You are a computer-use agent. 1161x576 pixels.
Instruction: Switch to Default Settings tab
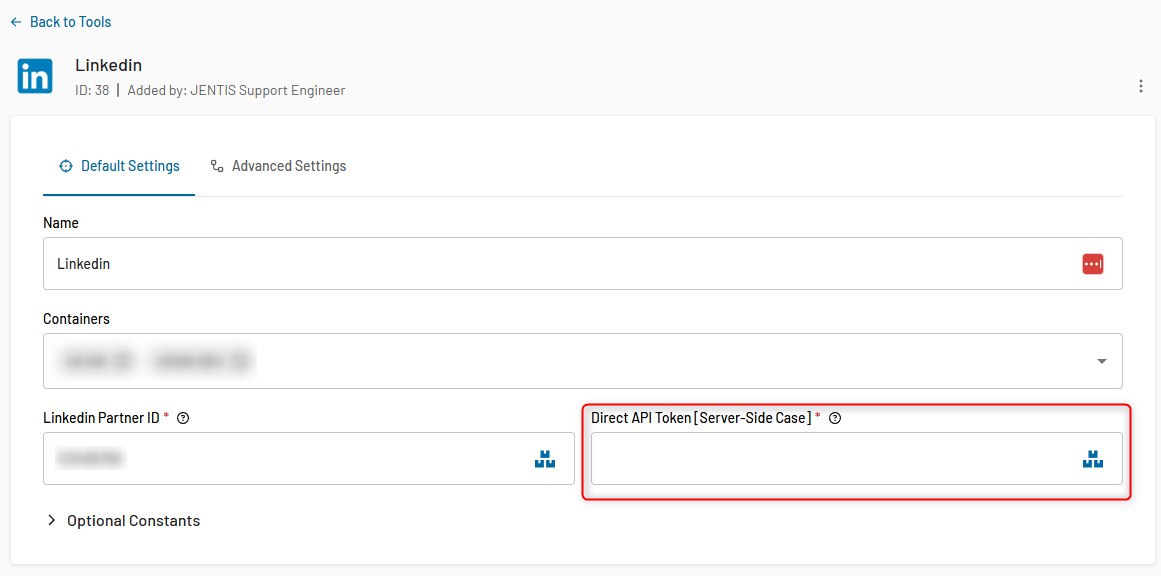point(119,166)
